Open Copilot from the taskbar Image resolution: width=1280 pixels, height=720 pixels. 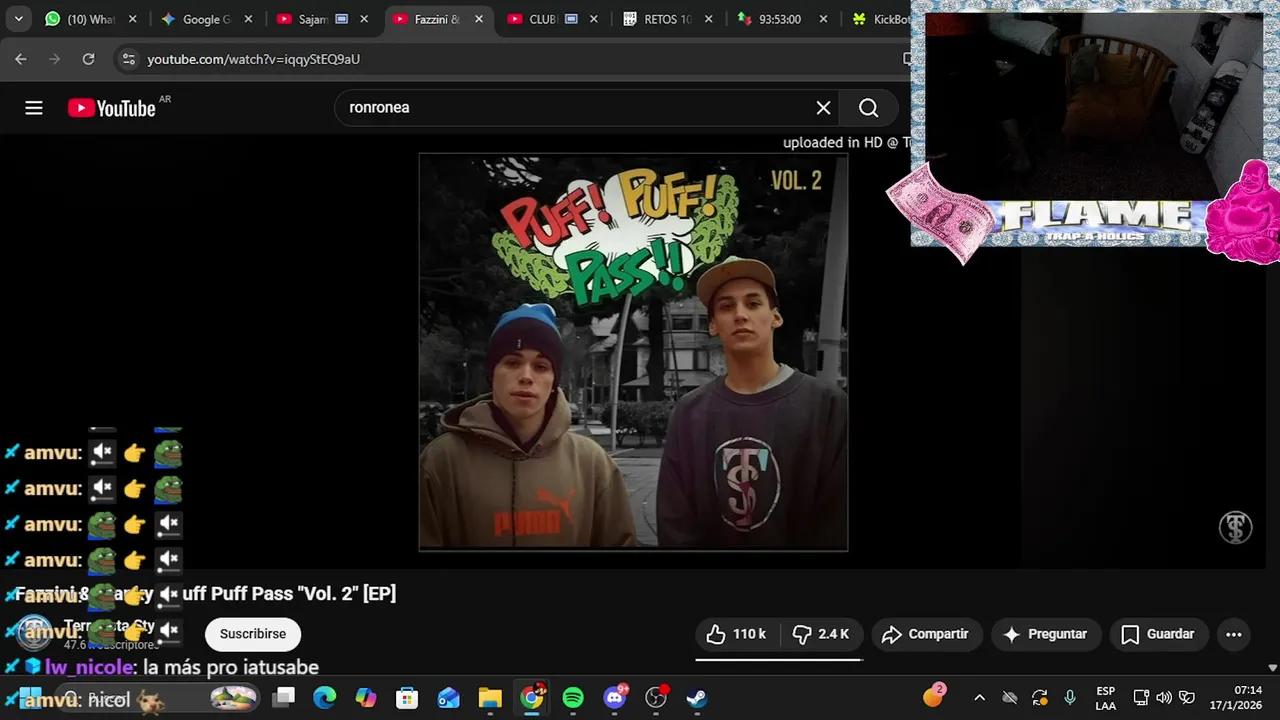tap(366, 697)
